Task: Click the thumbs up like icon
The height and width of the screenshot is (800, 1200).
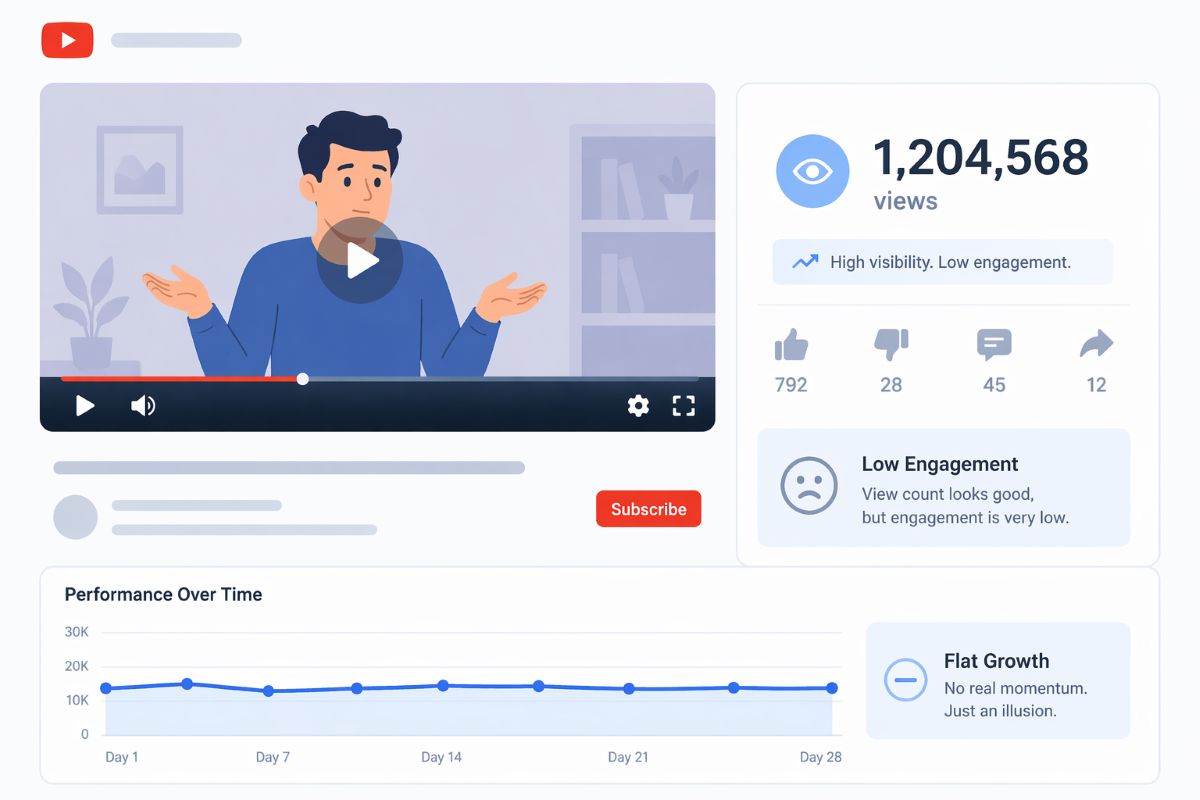Action: (x=791, y=345)
